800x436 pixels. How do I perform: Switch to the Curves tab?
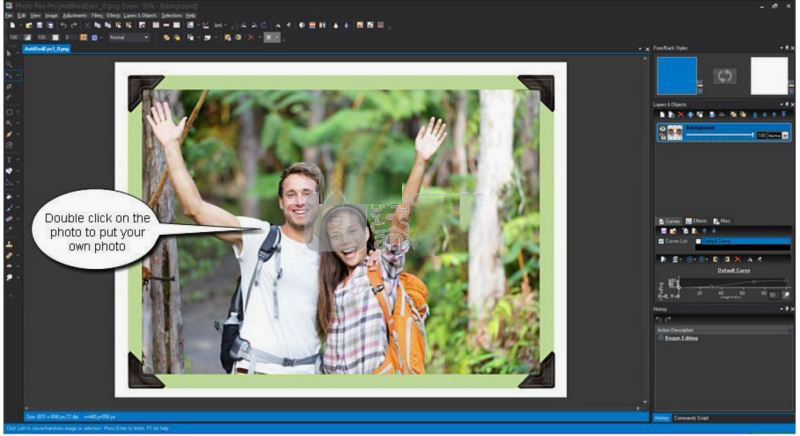tap(669, 221)
